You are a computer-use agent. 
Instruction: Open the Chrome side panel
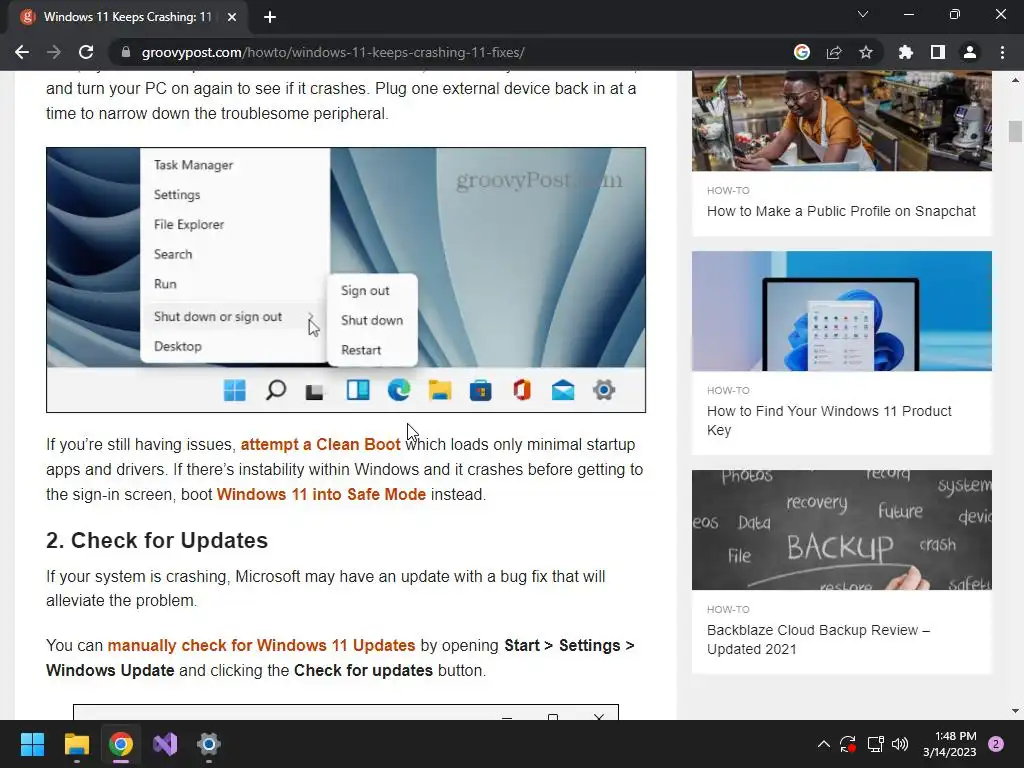pos(938,52)
